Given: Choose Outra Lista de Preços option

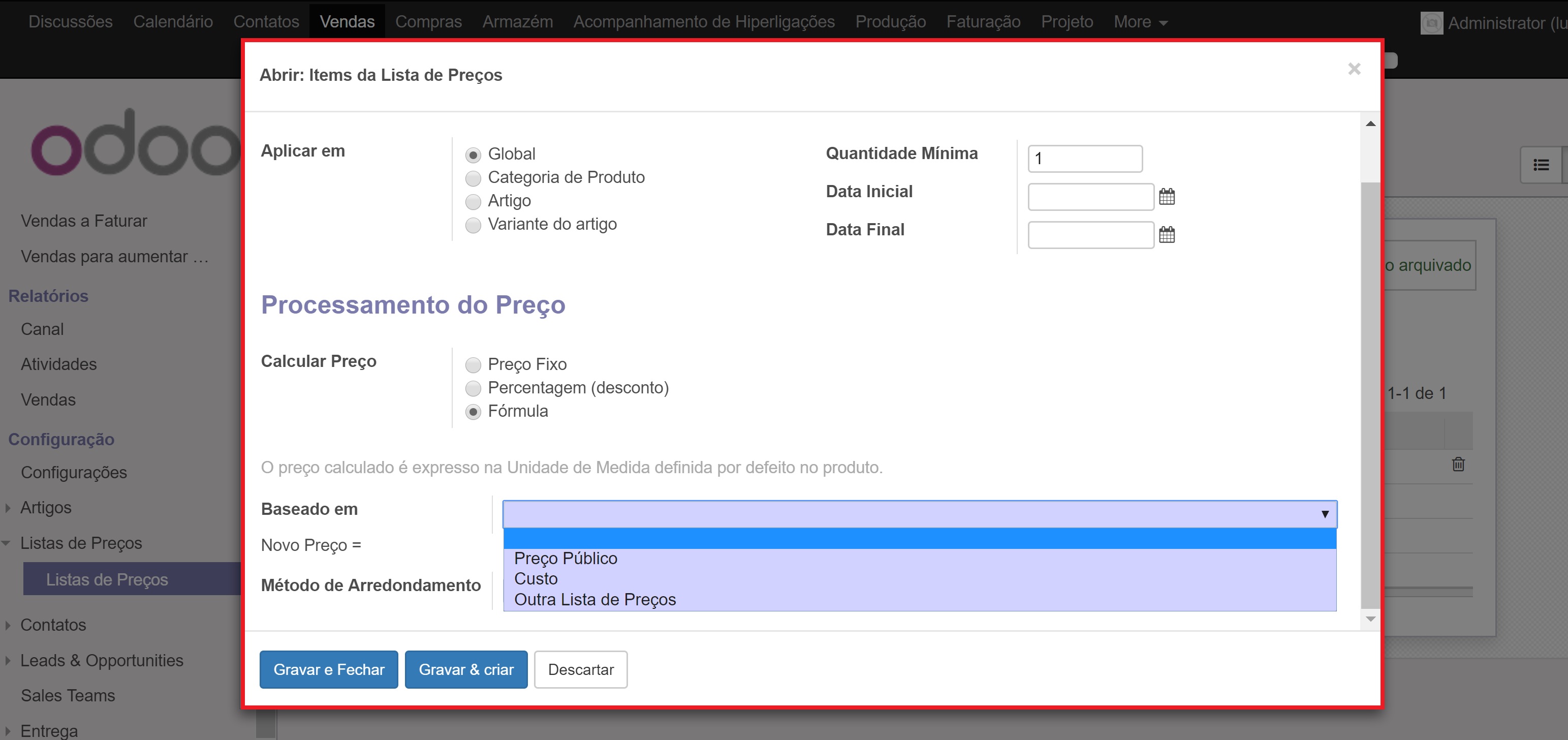Looking at the screenshot, I should coord(594,599).
